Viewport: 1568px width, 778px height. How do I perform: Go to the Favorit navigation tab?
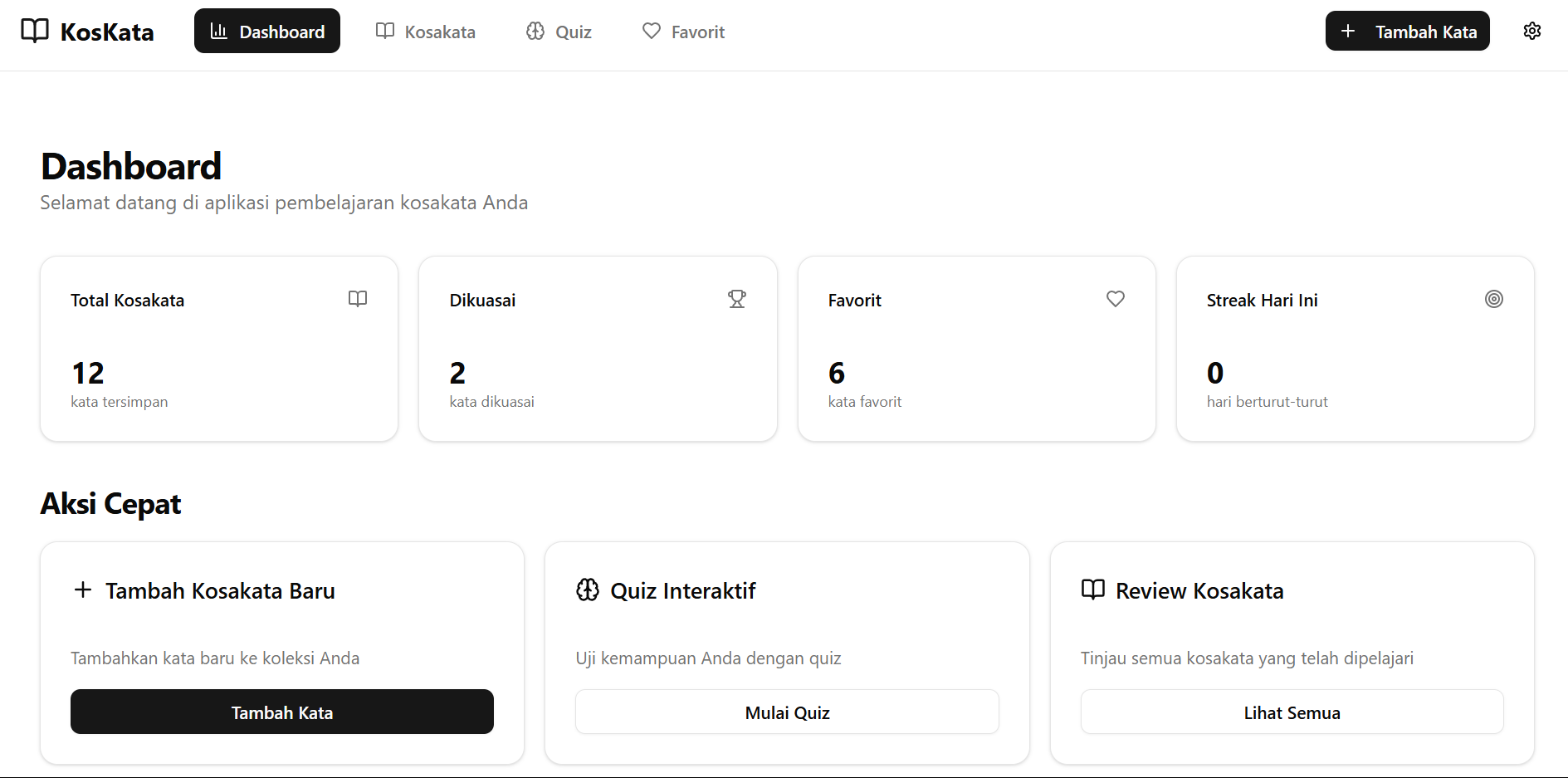684,32
